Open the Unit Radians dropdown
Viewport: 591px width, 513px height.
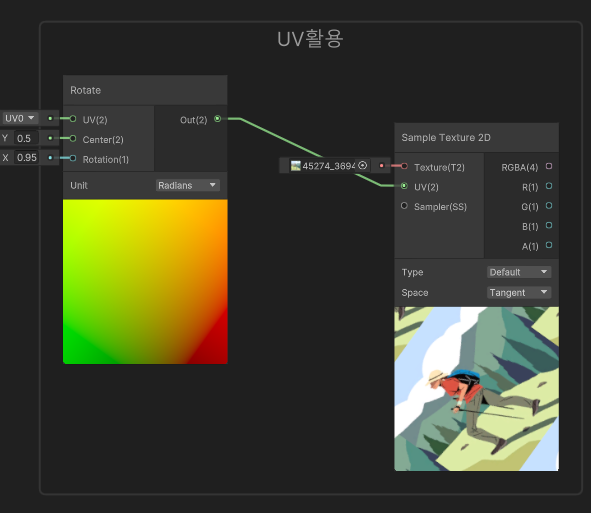tap(187, 185)
